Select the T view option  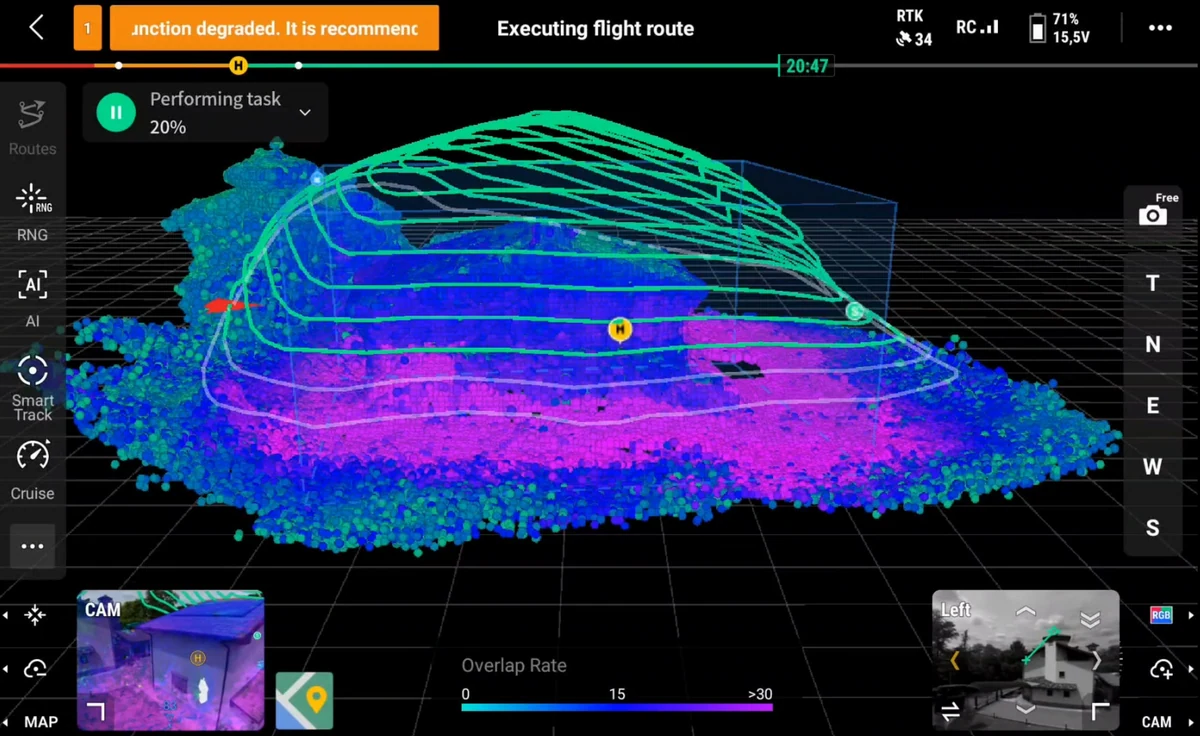[x=1153, y=283]
